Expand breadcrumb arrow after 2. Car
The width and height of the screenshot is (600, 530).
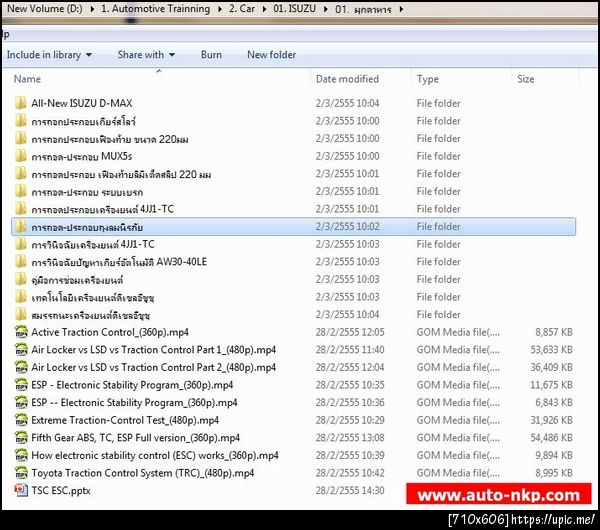pyautogui.click(x=264, y=9)
